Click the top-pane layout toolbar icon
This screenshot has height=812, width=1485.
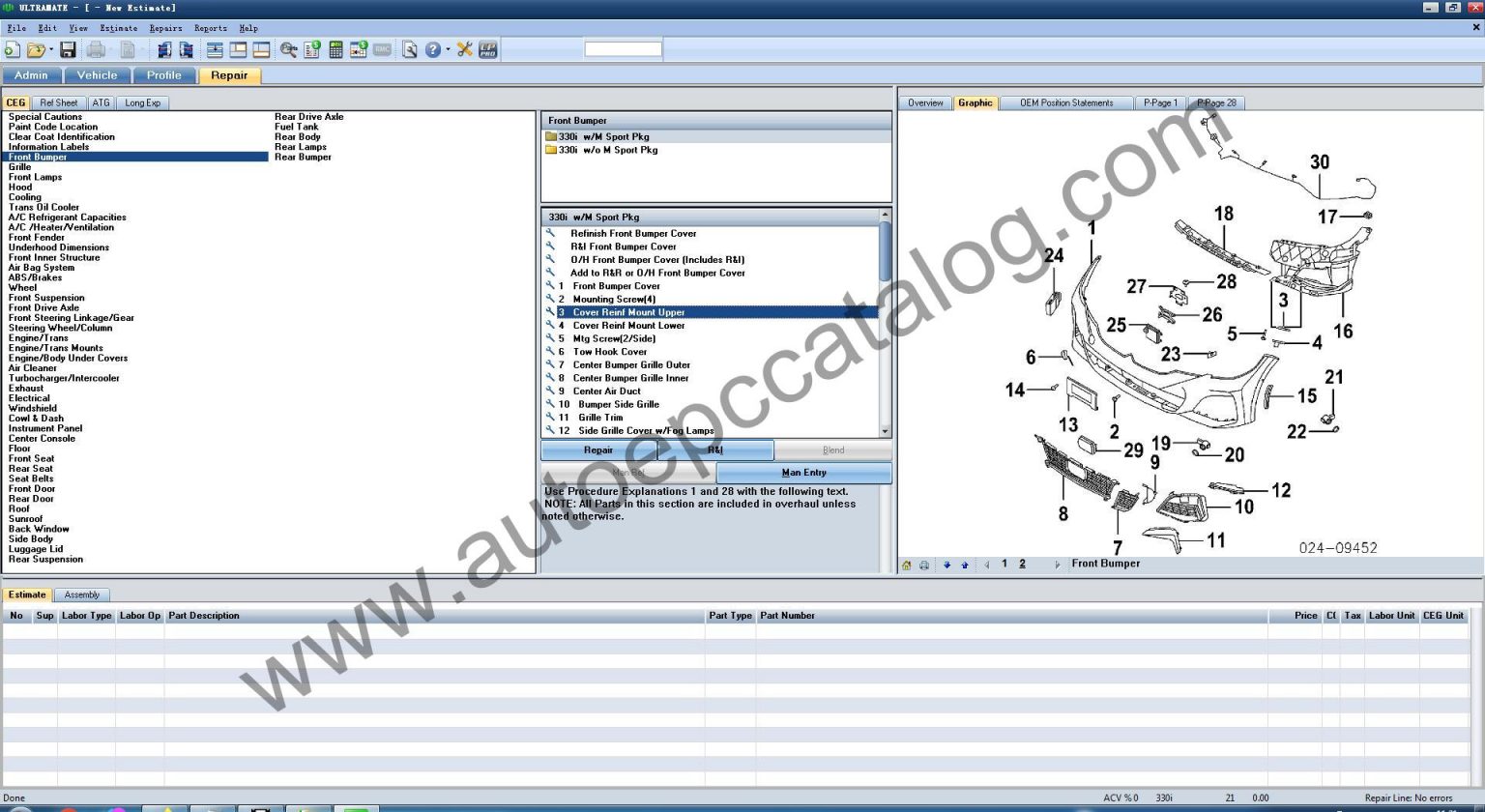238,49
